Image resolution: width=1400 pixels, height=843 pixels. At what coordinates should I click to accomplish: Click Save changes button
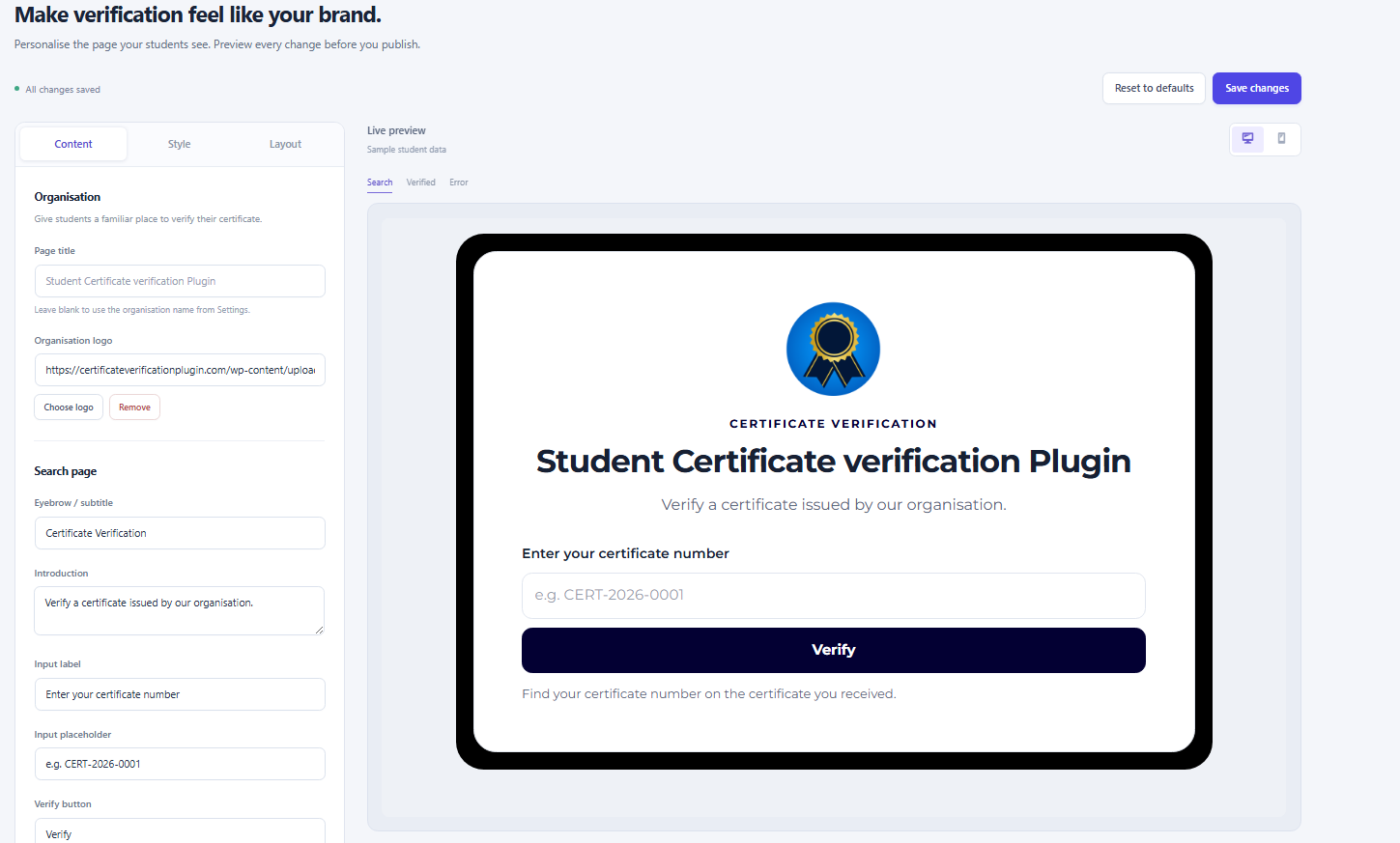coord(1257,88)
